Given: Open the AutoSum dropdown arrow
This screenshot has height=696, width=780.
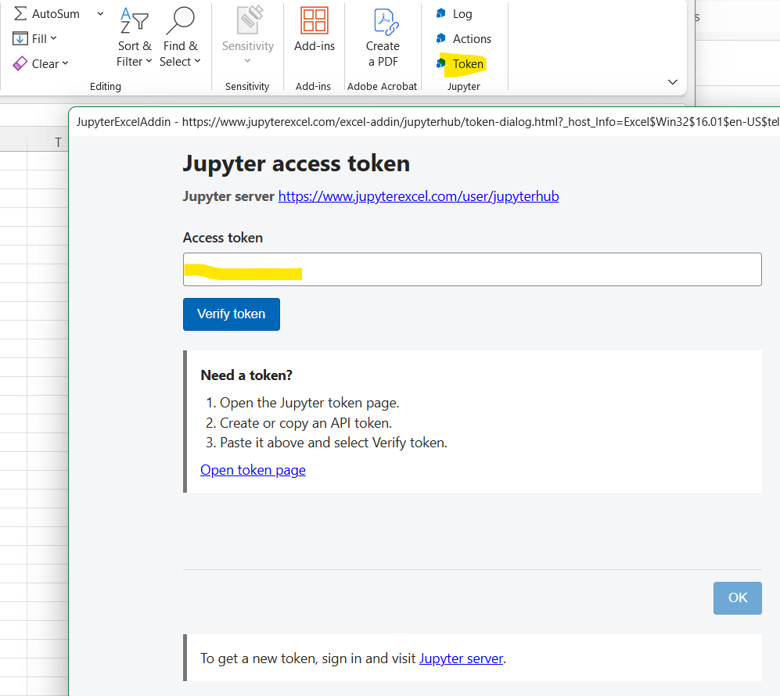Looking at the screenshot, I should coord(100,13).
